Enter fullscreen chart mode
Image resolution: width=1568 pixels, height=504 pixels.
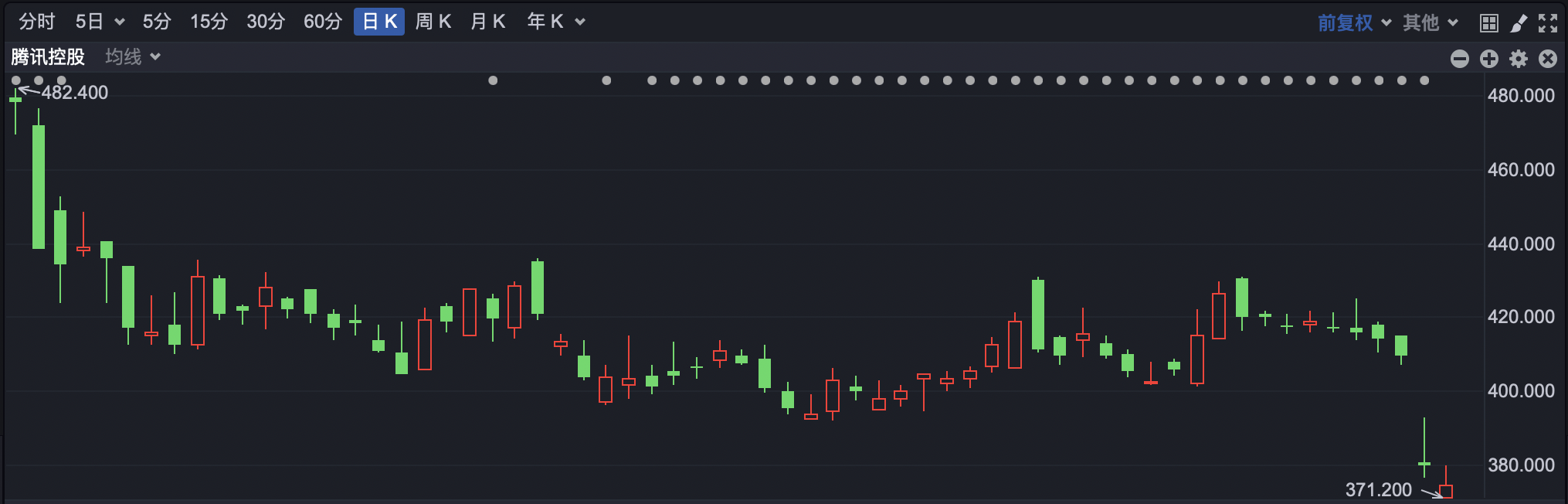(x=1548, y=22)
